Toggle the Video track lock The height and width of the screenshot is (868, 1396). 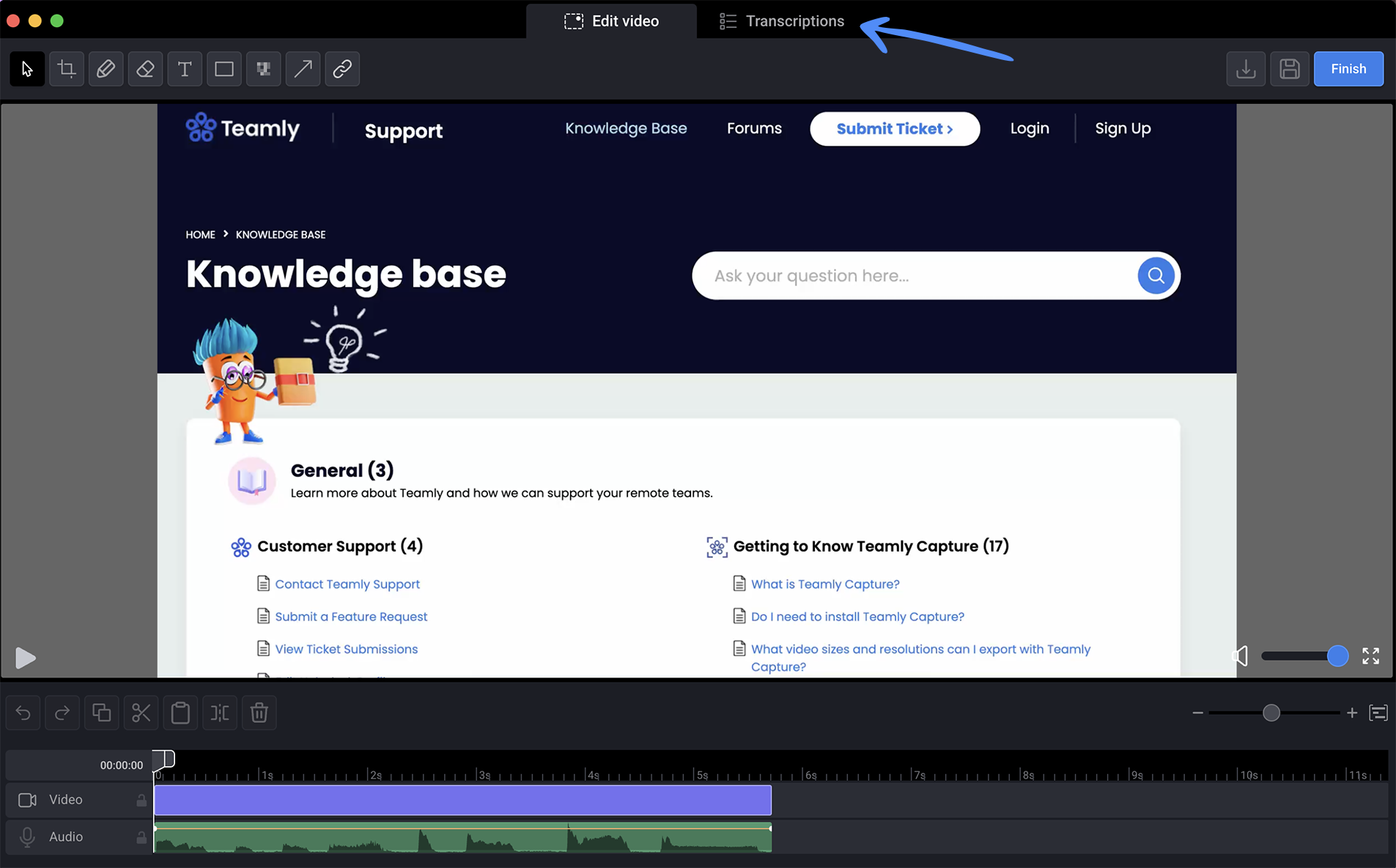[x=141, y=800]
